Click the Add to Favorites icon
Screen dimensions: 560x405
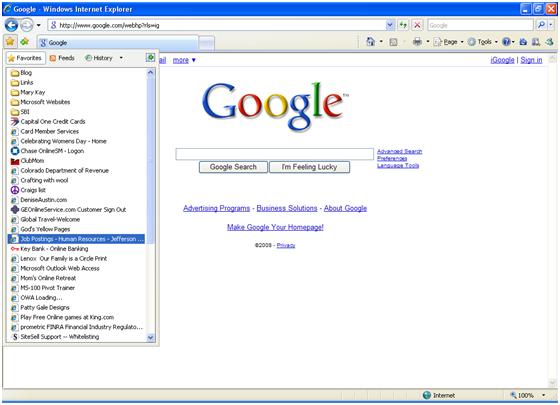pos(25,42)
